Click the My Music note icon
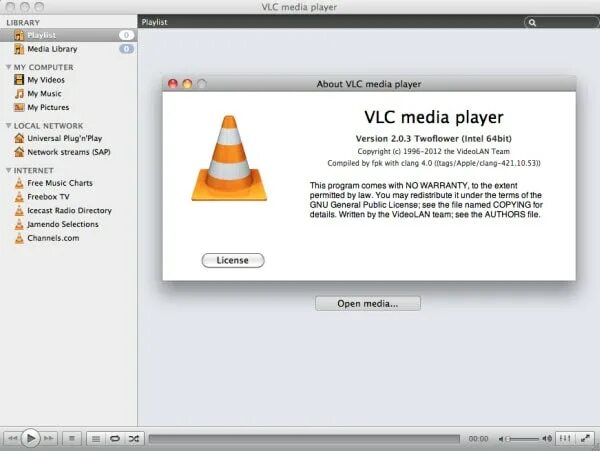600x451 pixels. click(19, 93)
